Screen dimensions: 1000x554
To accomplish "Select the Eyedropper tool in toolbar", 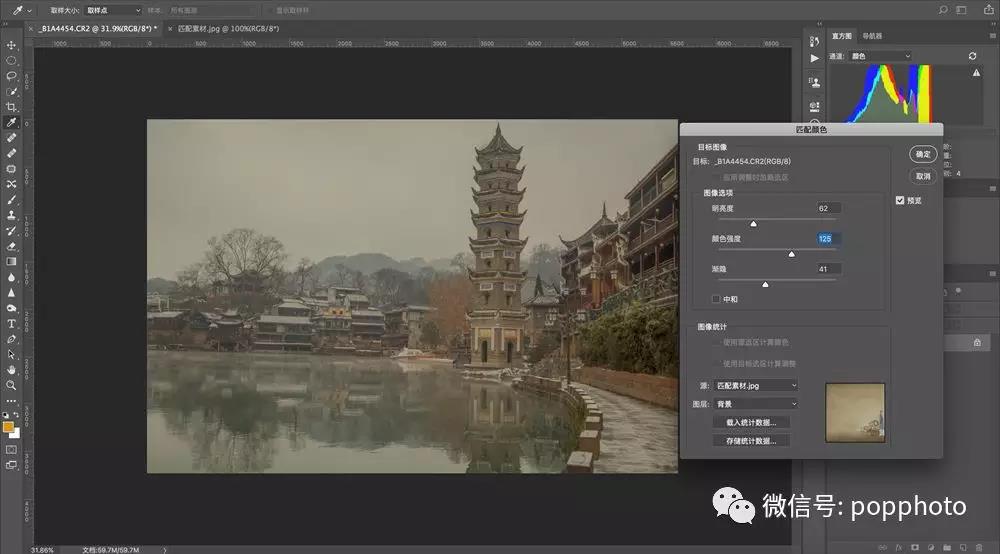I will pyautogui.click(x=11, y=122).
